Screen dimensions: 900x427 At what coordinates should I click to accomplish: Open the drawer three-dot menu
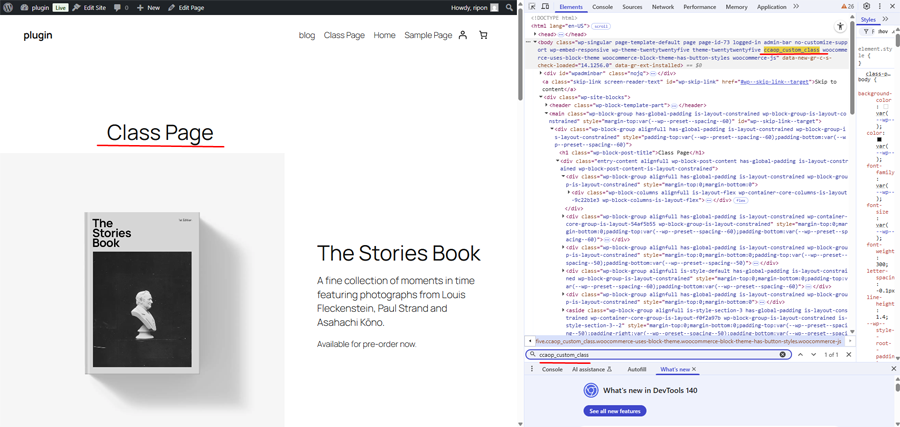tap(532, 369)
